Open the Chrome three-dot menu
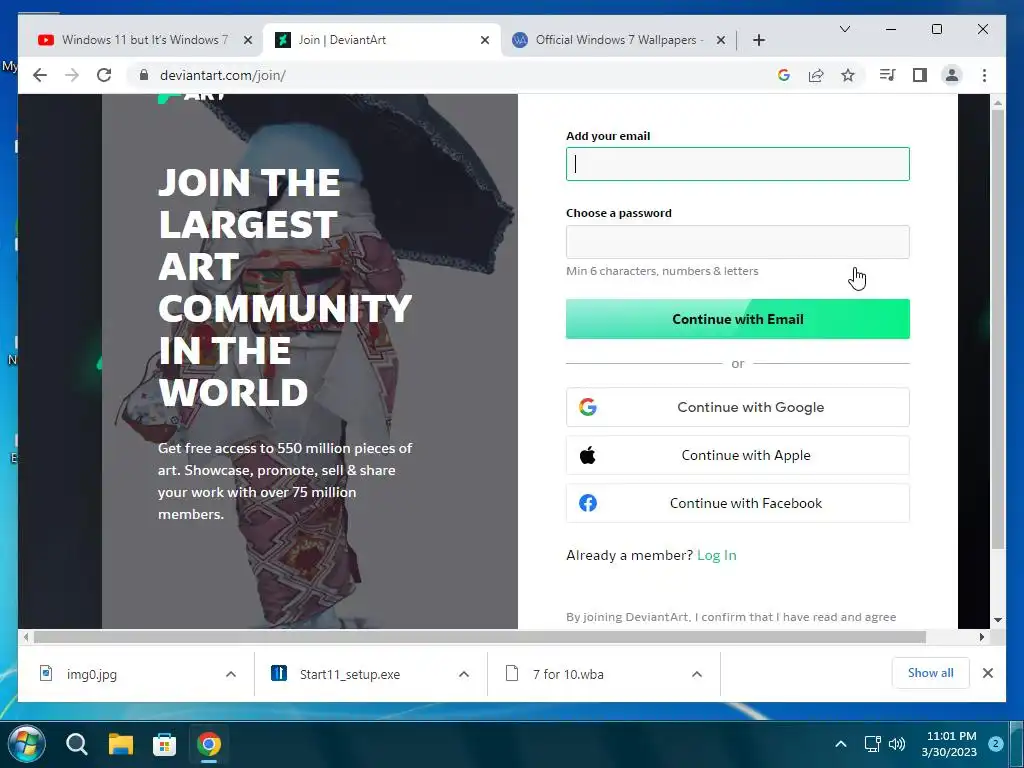The height and width of the screenshot is (768, 1024). coord(984,75)
